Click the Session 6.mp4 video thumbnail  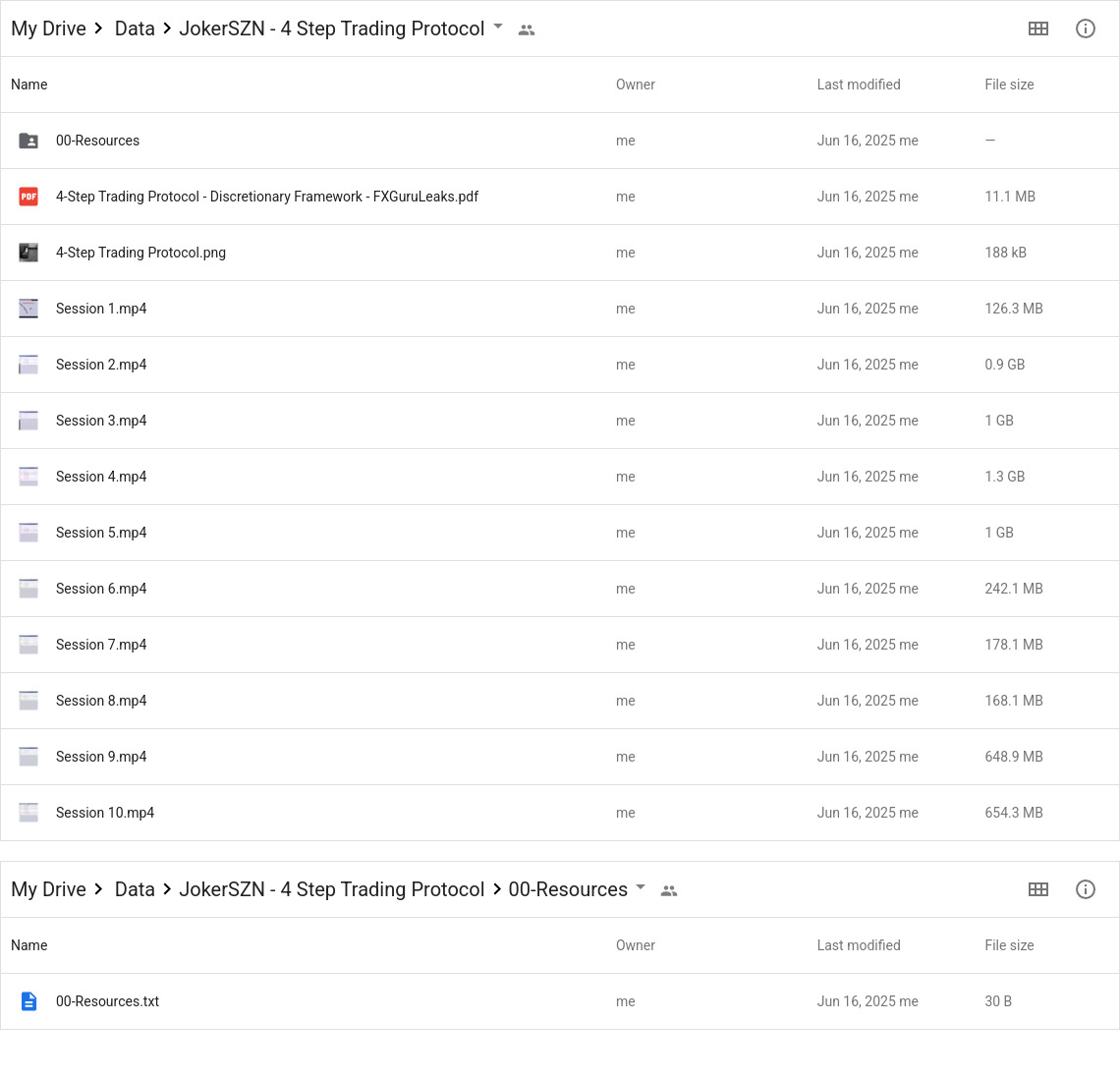[28, 589]
